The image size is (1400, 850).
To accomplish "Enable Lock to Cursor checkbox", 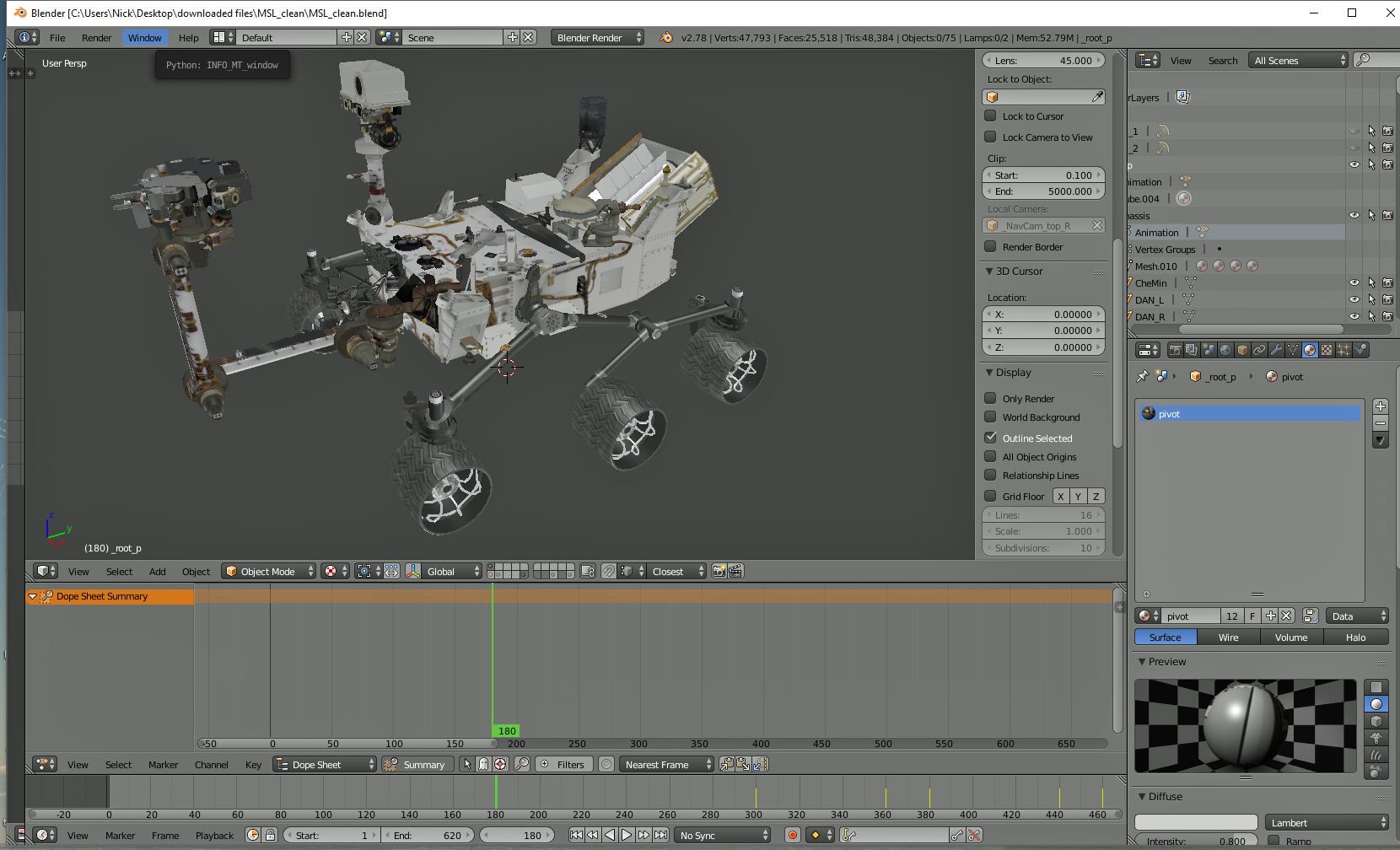I will coord(991,116).
